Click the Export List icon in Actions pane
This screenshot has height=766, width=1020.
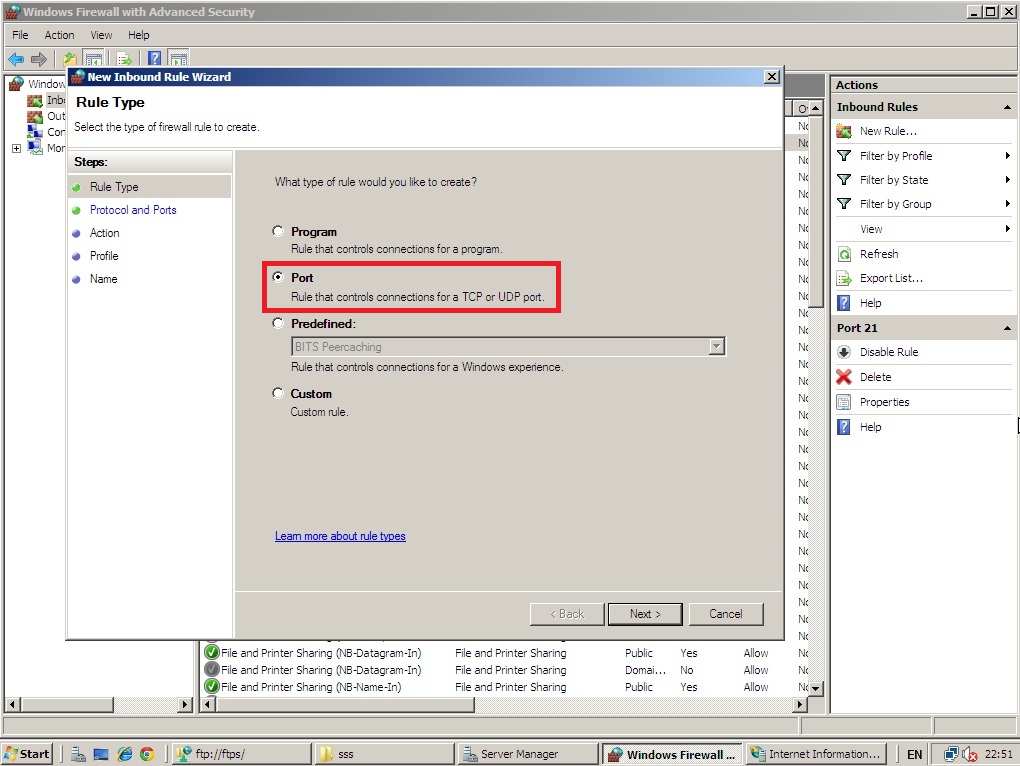coord(844,278)
